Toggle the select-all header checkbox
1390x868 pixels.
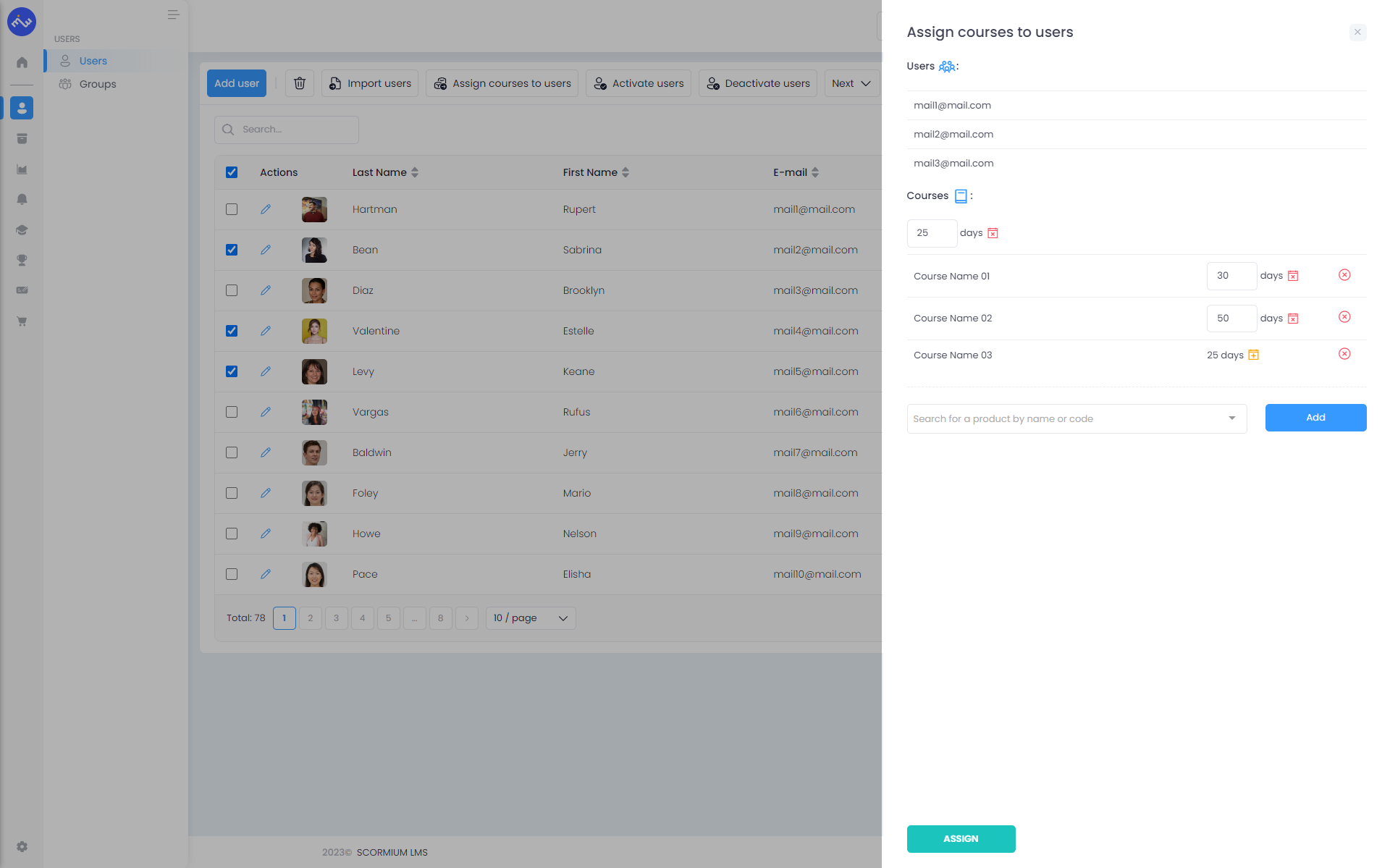232,172
